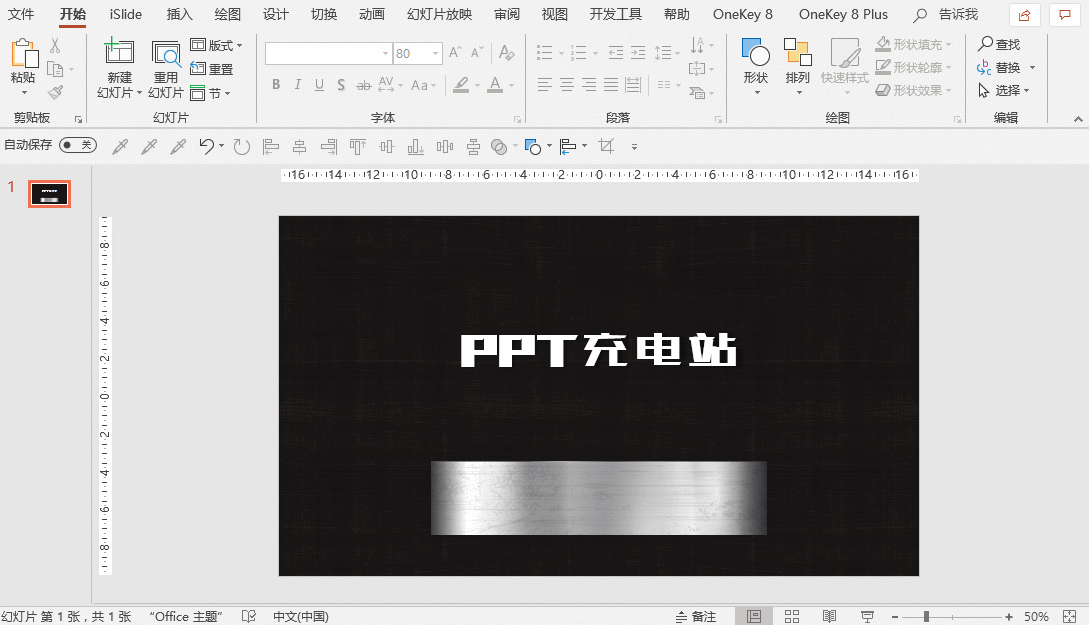Select the PPT充电站 title text on slide

click(598, 350)
